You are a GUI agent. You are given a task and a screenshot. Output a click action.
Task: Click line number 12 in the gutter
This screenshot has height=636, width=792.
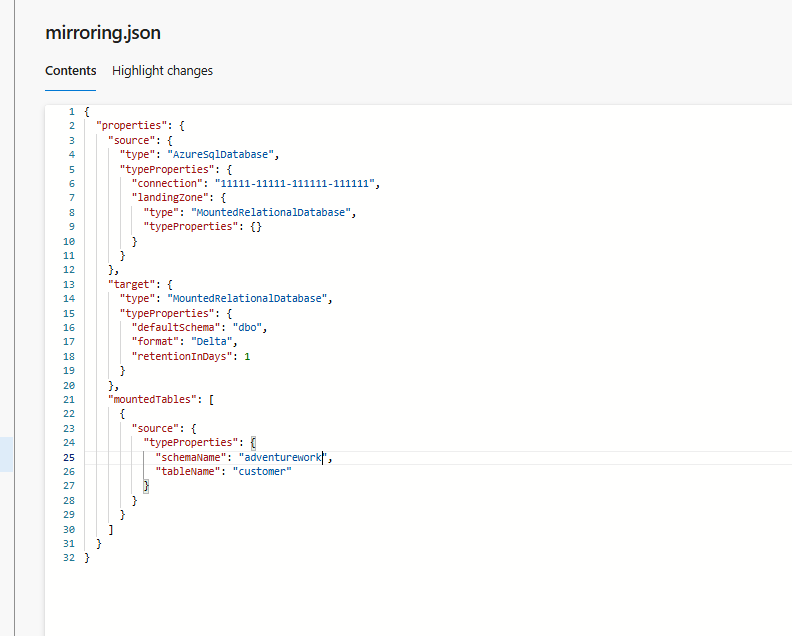click(x=69, y=270)
